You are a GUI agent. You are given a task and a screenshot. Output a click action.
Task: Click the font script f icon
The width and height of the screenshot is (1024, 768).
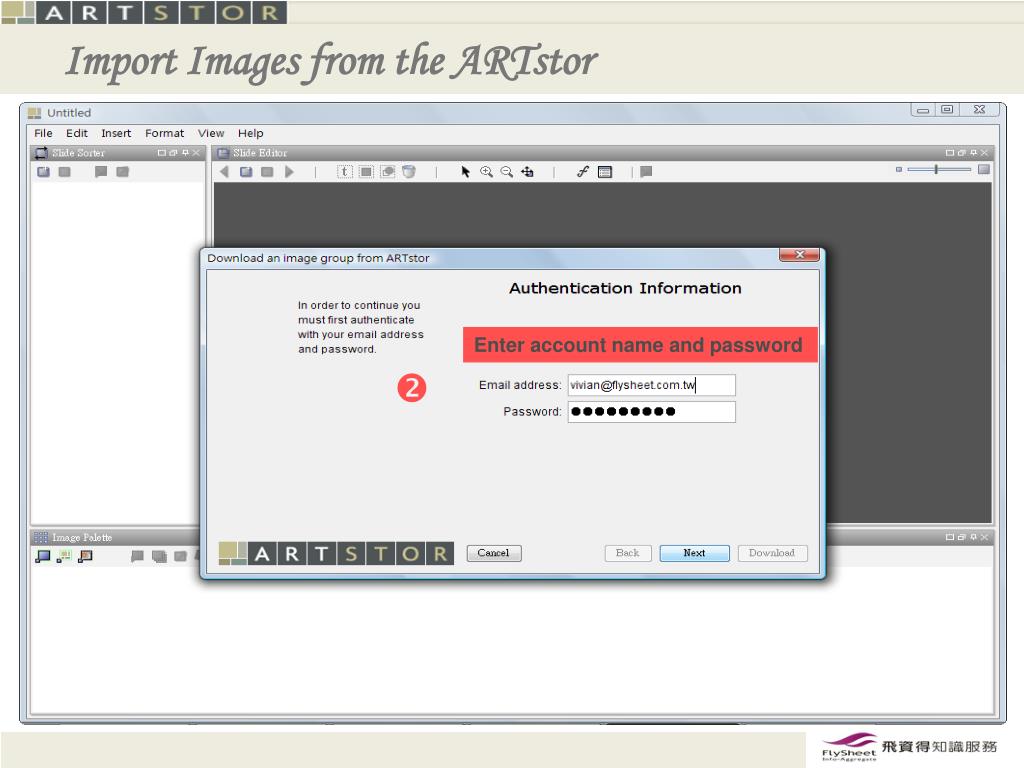(583, 172)
